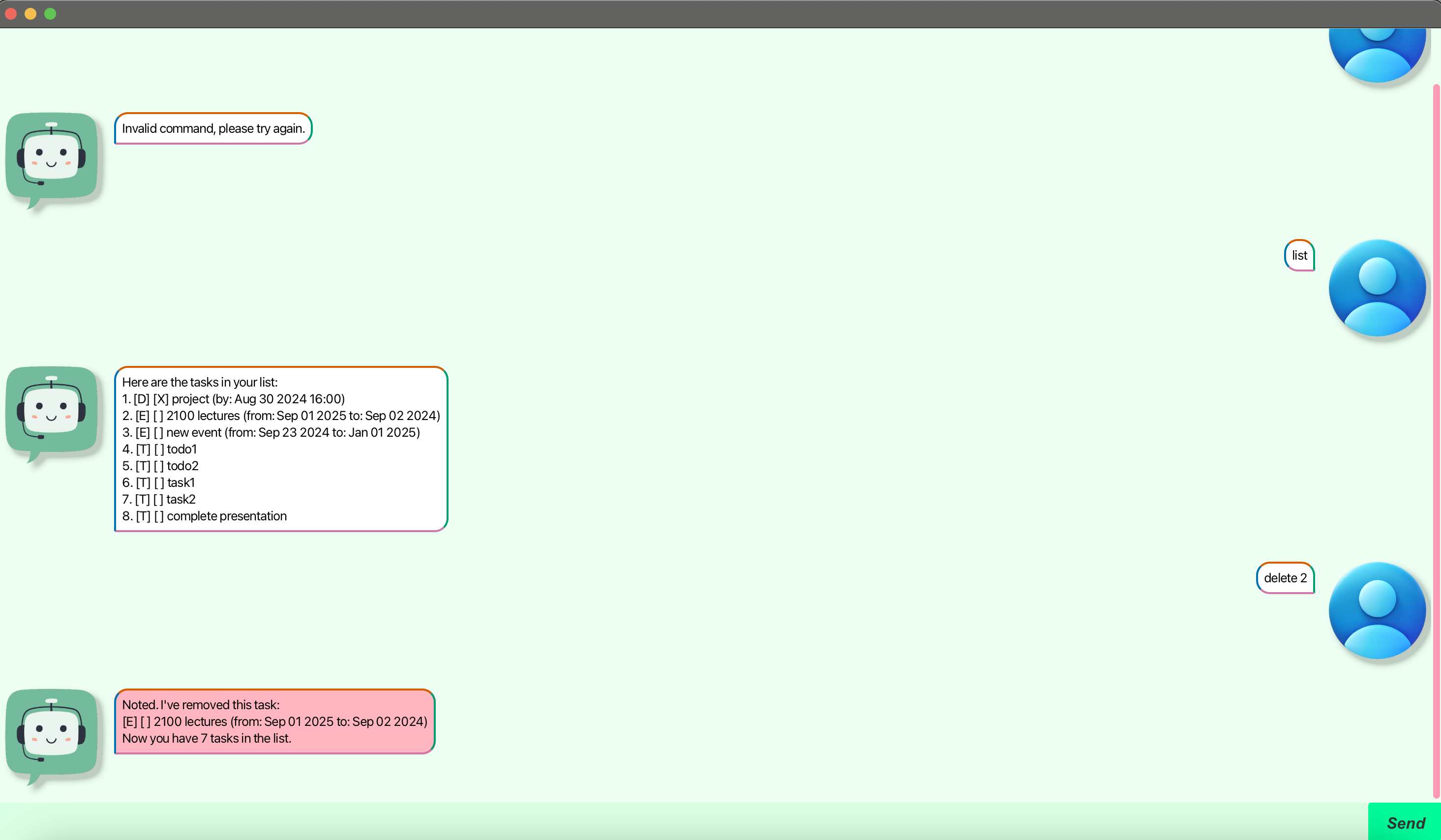Click task 1 project deadline line
1441x840 pixels.
tap(233, 398)
